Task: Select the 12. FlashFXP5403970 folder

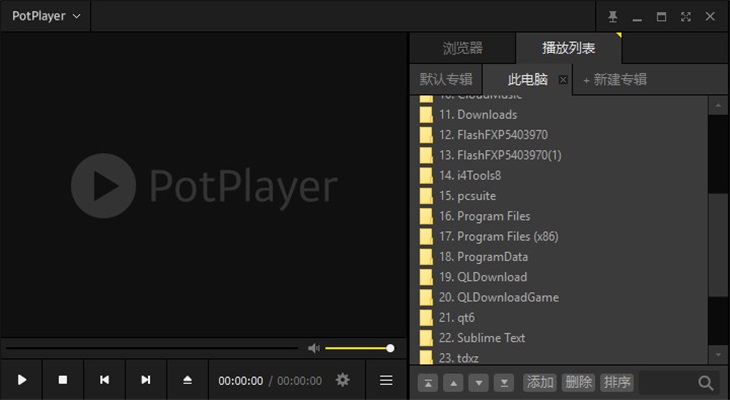Action: (x=559, y=135)
